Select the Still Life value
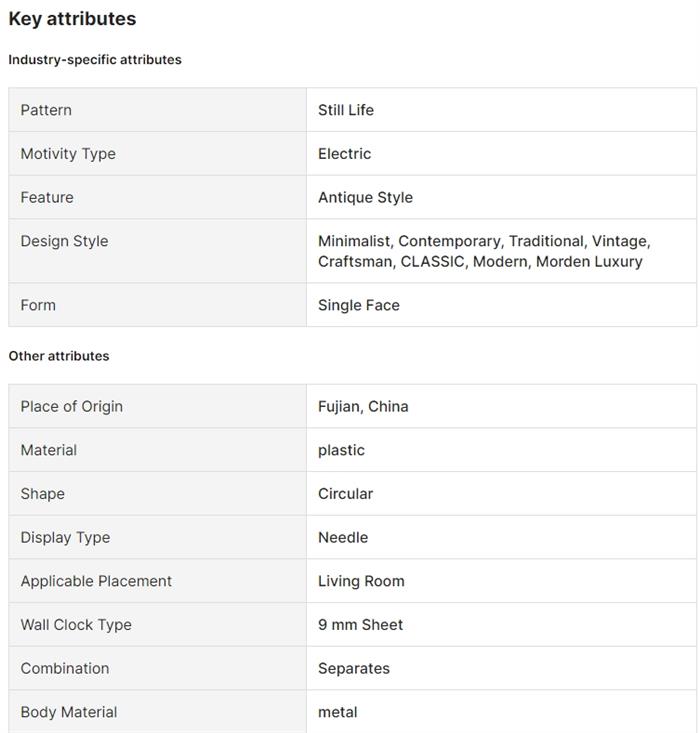 (346, 110)
